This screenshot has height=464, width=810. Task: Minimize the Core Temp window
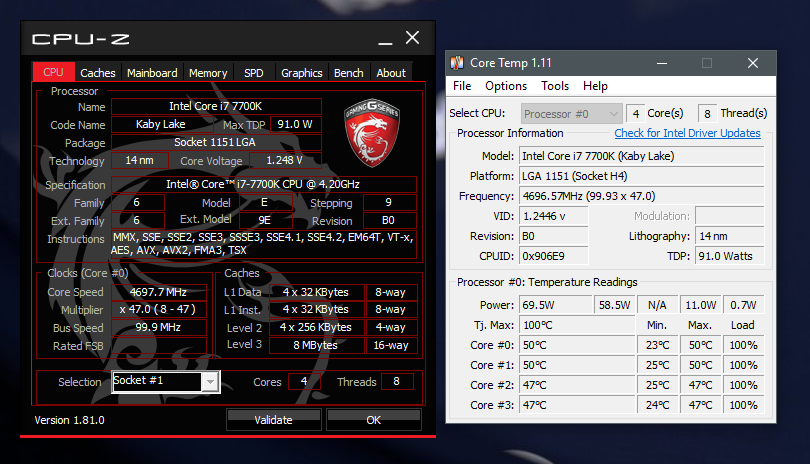(662, 63)
